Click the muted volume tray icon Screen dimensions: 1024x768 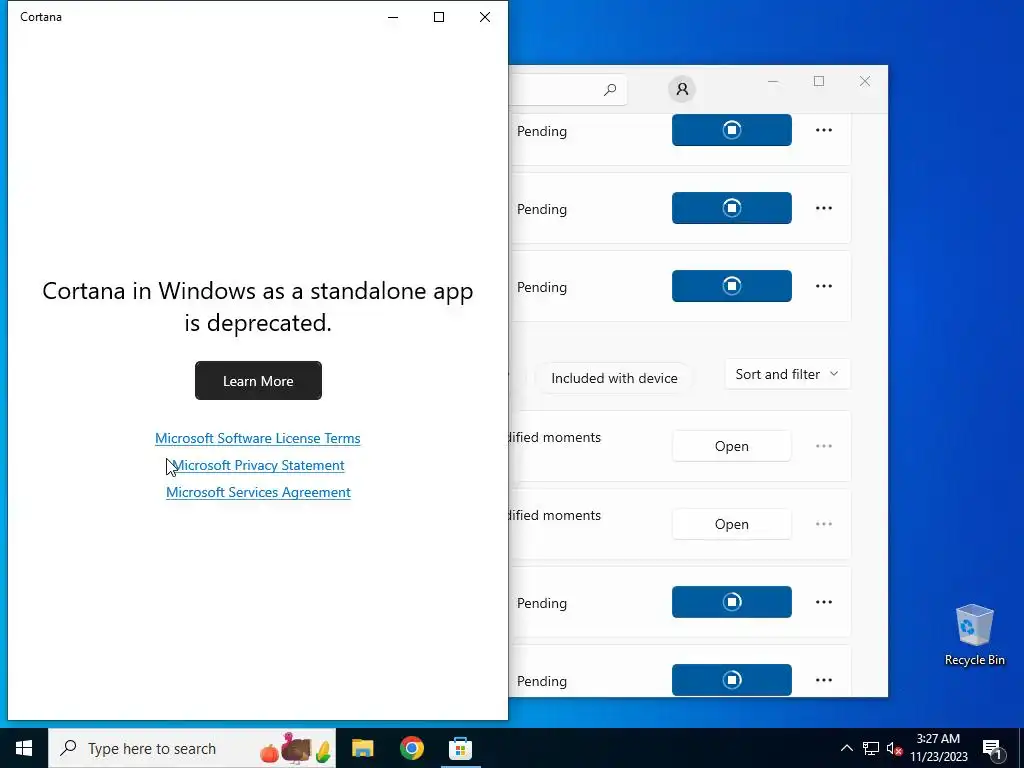tap(894, 748)
